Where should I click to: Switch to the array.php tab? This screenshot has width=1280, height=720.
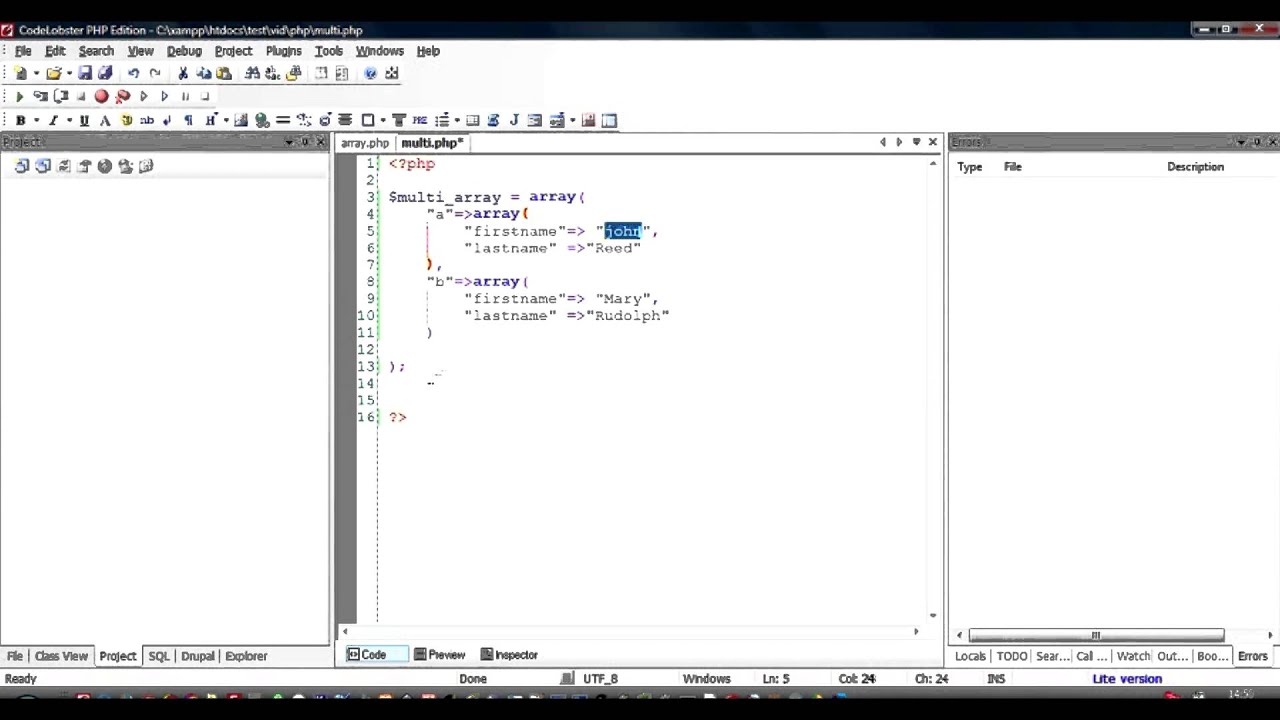364,143
